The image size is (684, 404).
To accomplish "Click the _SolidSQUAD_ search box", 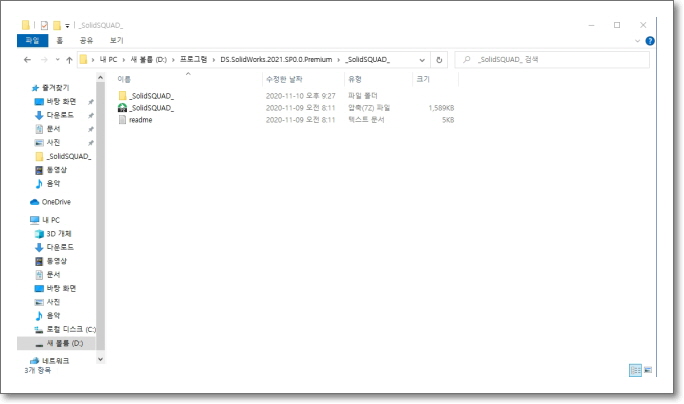I will [552, 60].
